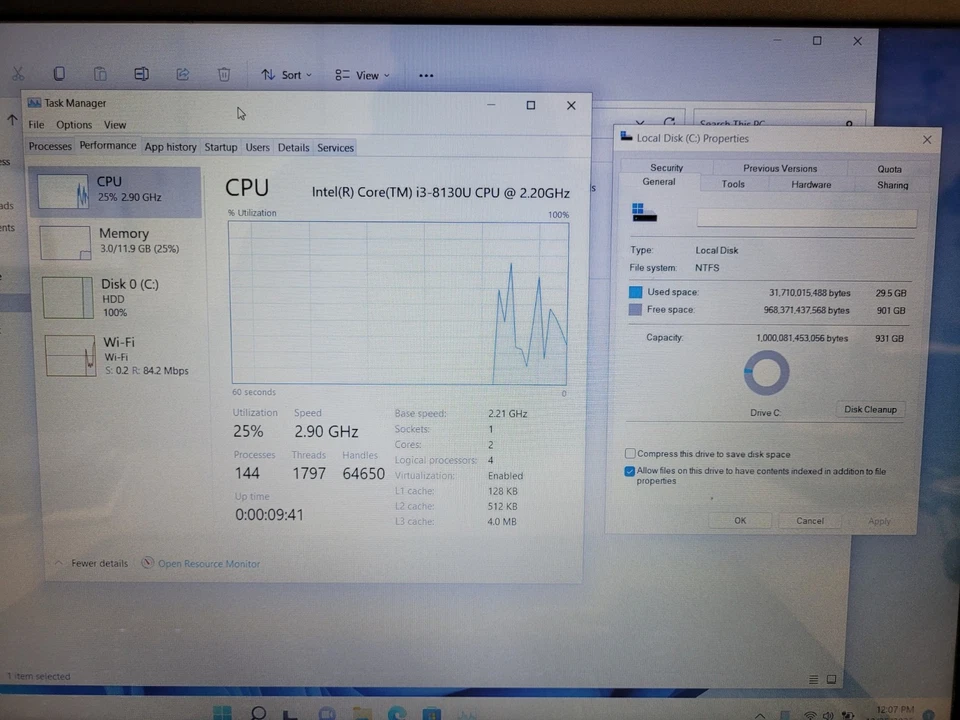This screenshot has width=960, height=720.
Task: Select the Wi-Fi graph thumbnail in sidebar
Action: coord(70,356)
